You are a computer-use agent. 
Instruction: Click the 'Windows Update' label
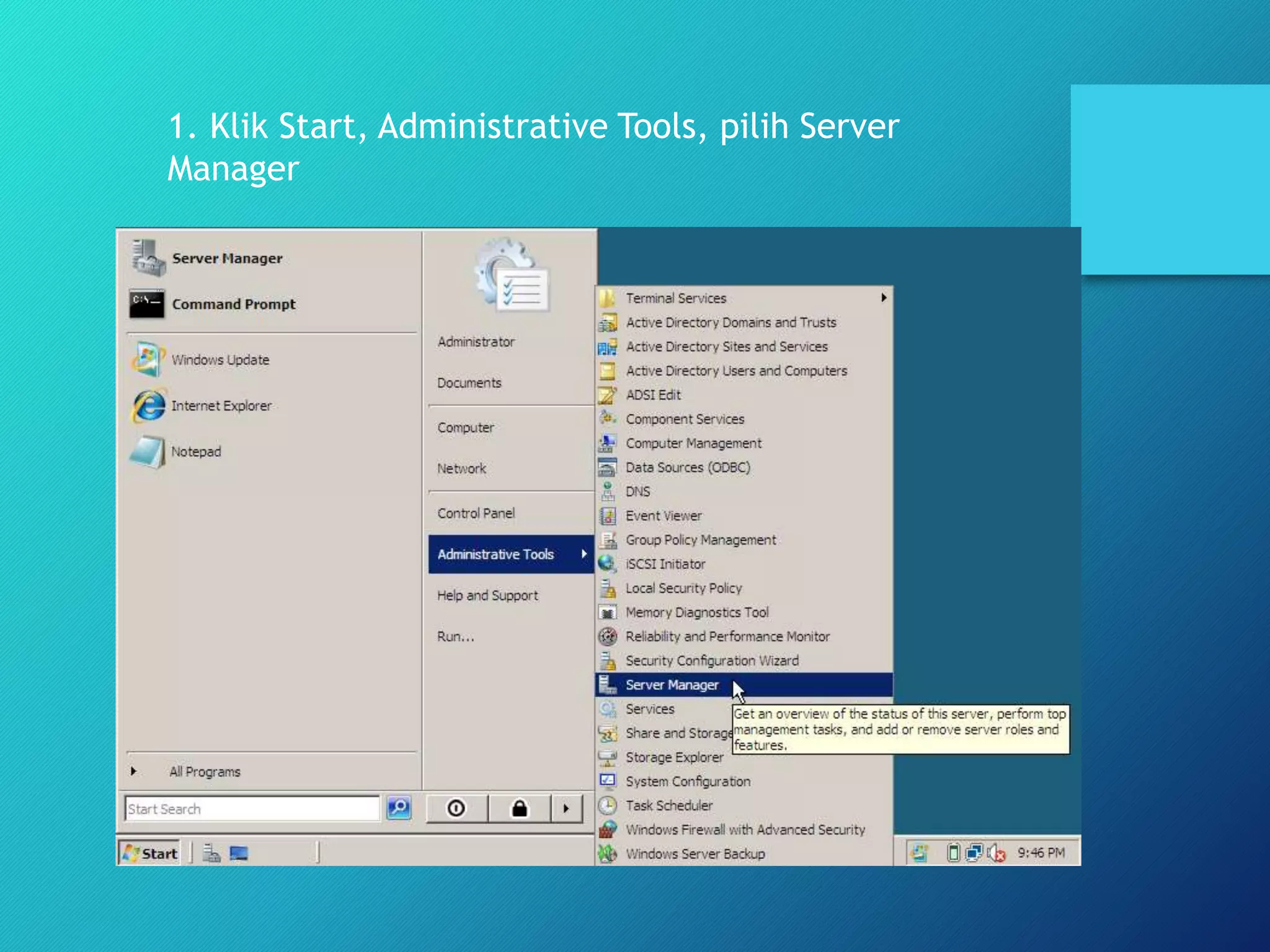(220, 360)
